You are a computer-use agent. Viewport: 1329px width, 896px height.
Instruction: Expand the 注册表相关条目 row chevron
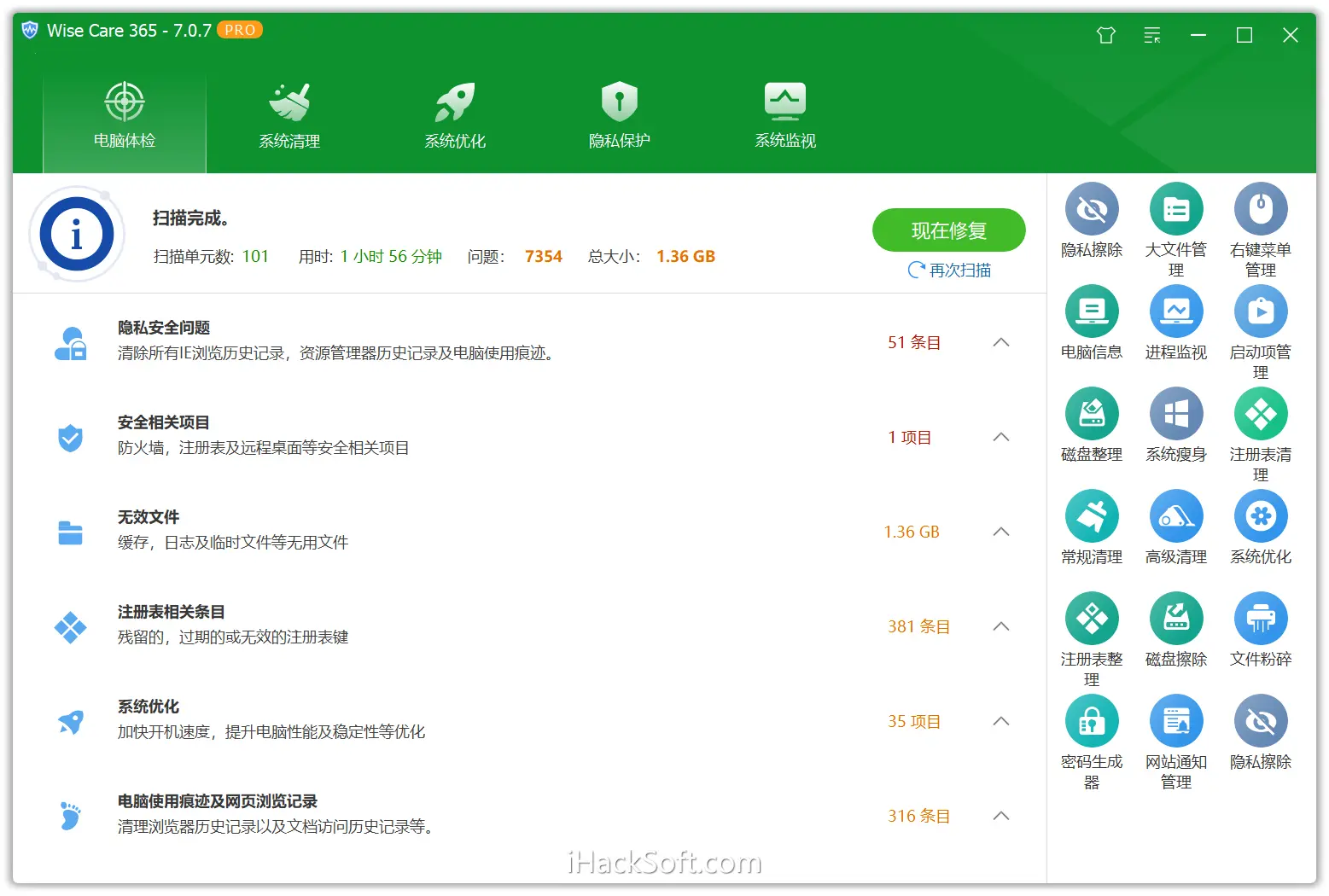1001,626
